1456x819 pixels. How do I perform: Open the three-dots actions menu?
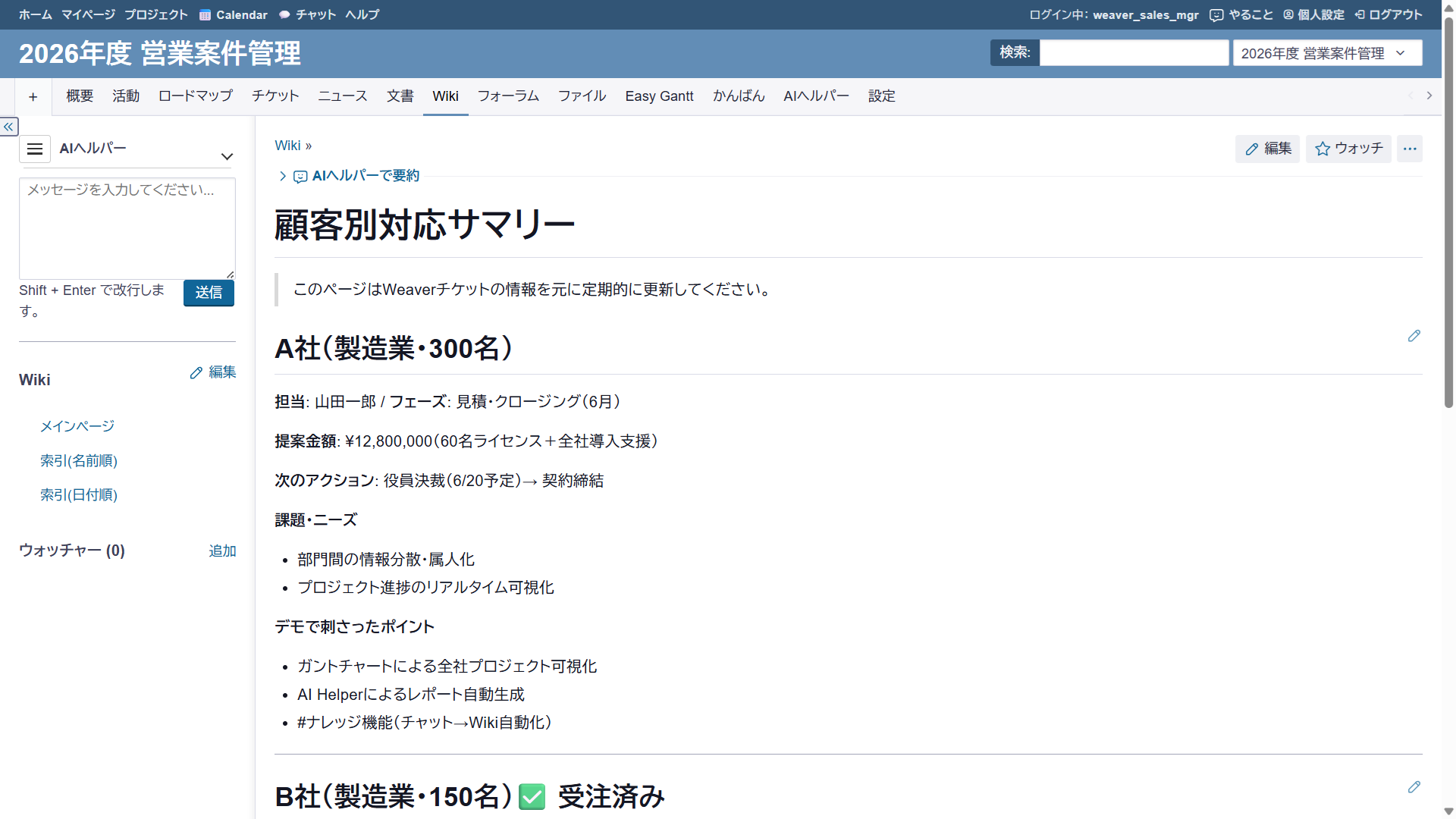[x=1410, y=149]
